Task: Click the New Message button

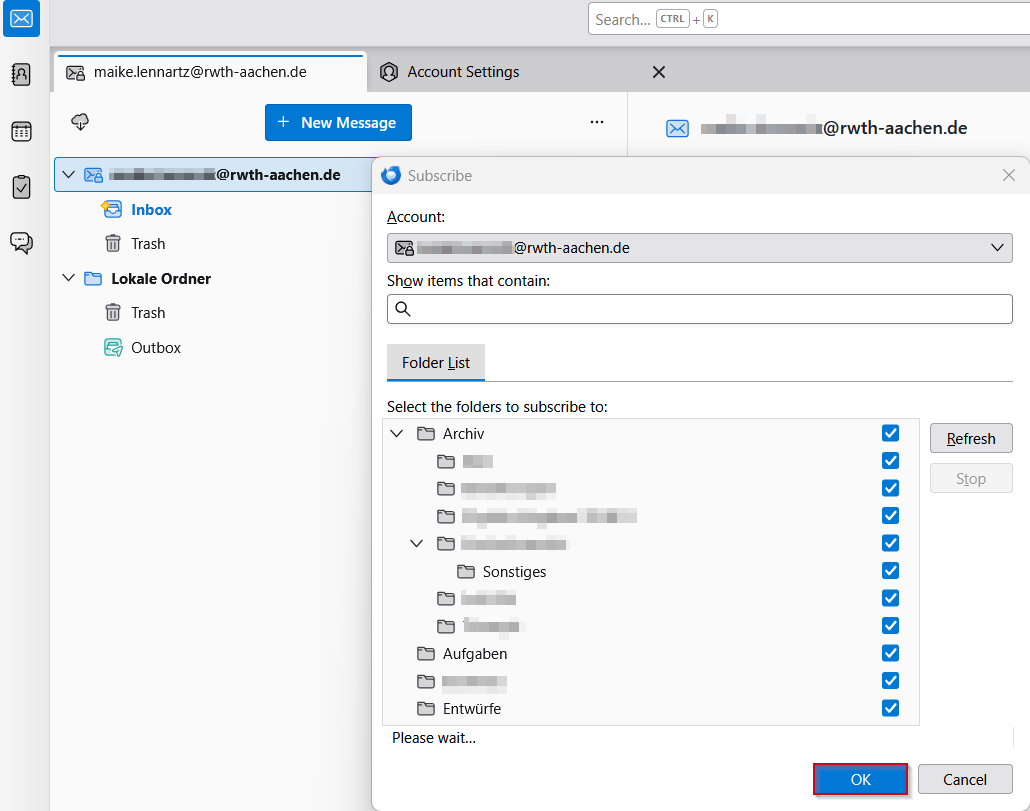Action: pyautogui.click(x=338, y=122)
